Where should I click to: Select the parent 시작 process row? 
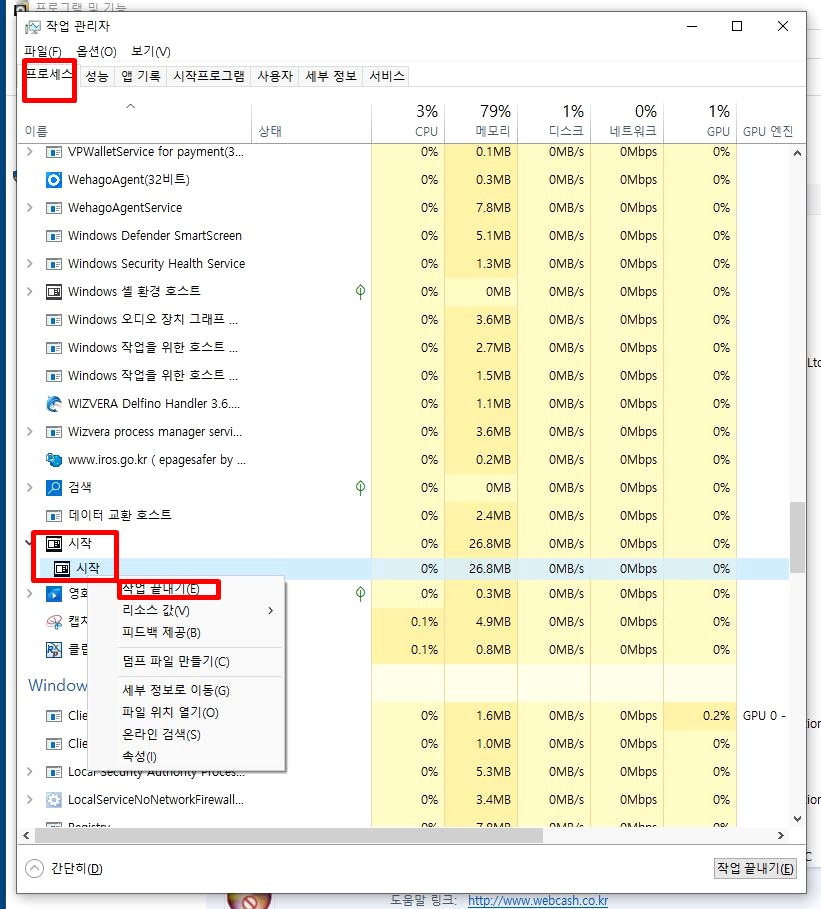point(406,544)
